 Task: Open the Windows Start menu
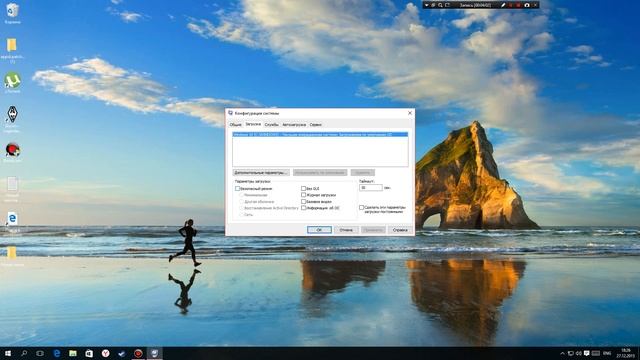click(x=7, y=353)
